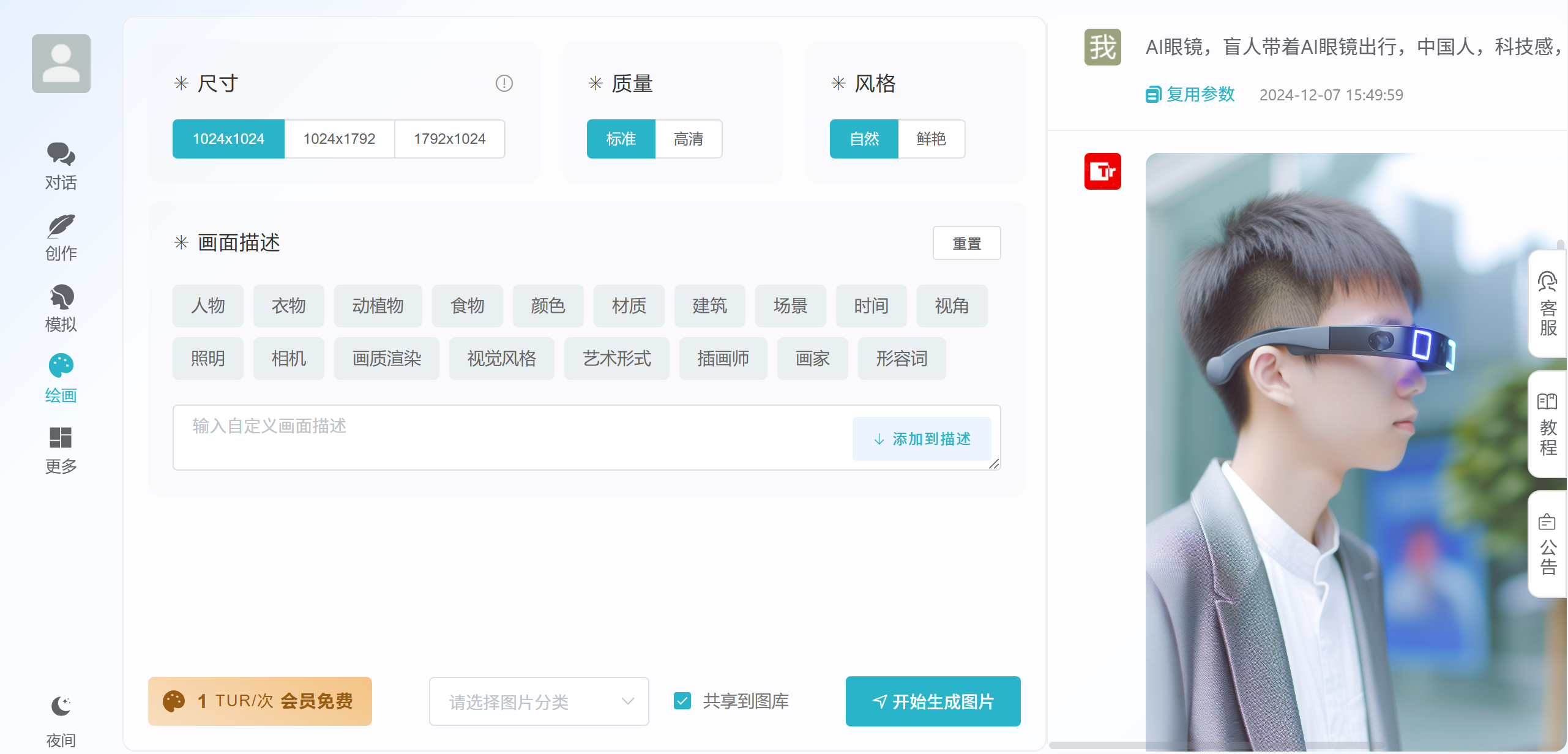Click the 复用参数 link
This screenshot has height=754, width=1568.
tap(1190, 95)
